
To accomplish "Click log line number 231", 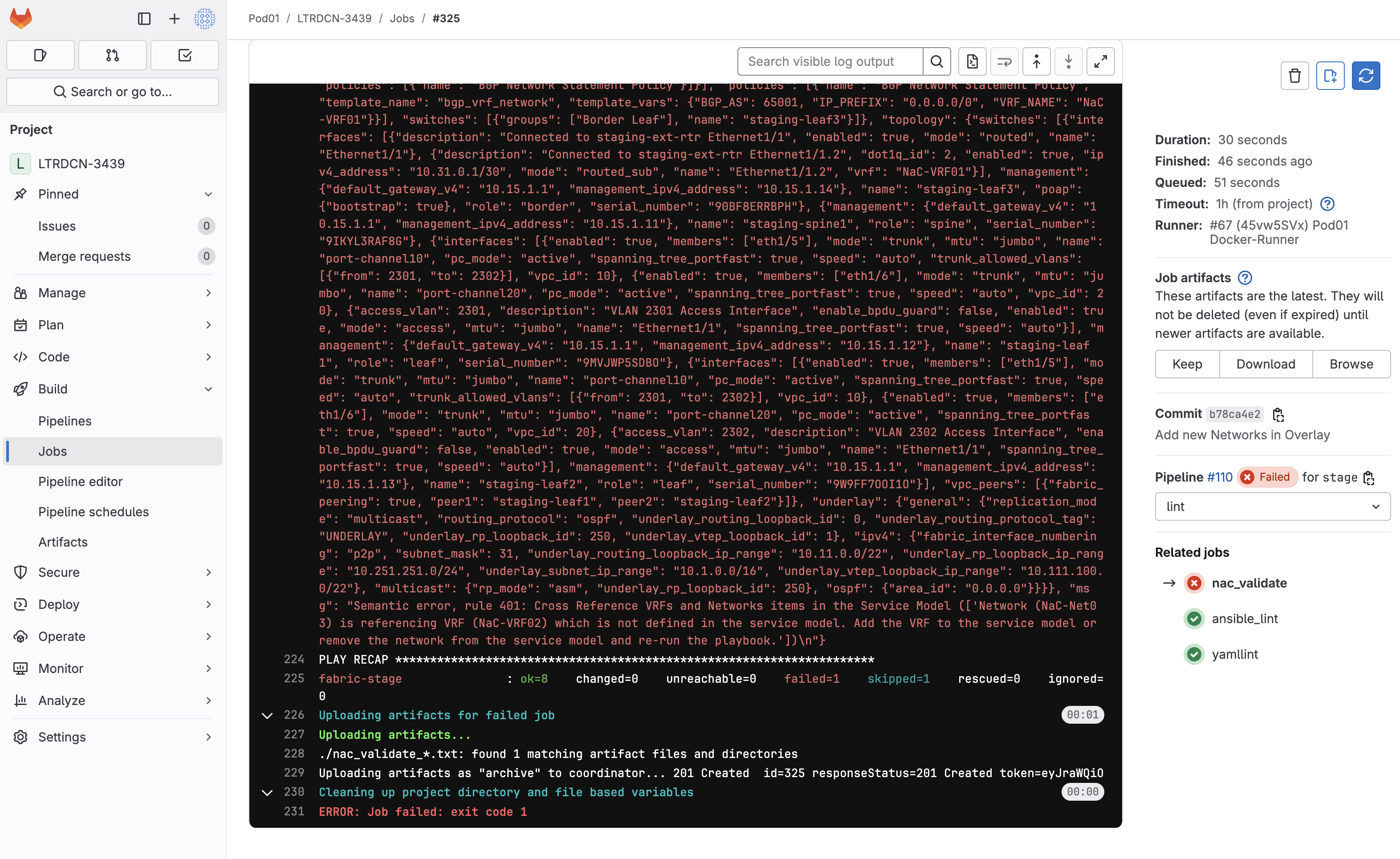I will 294,812.
